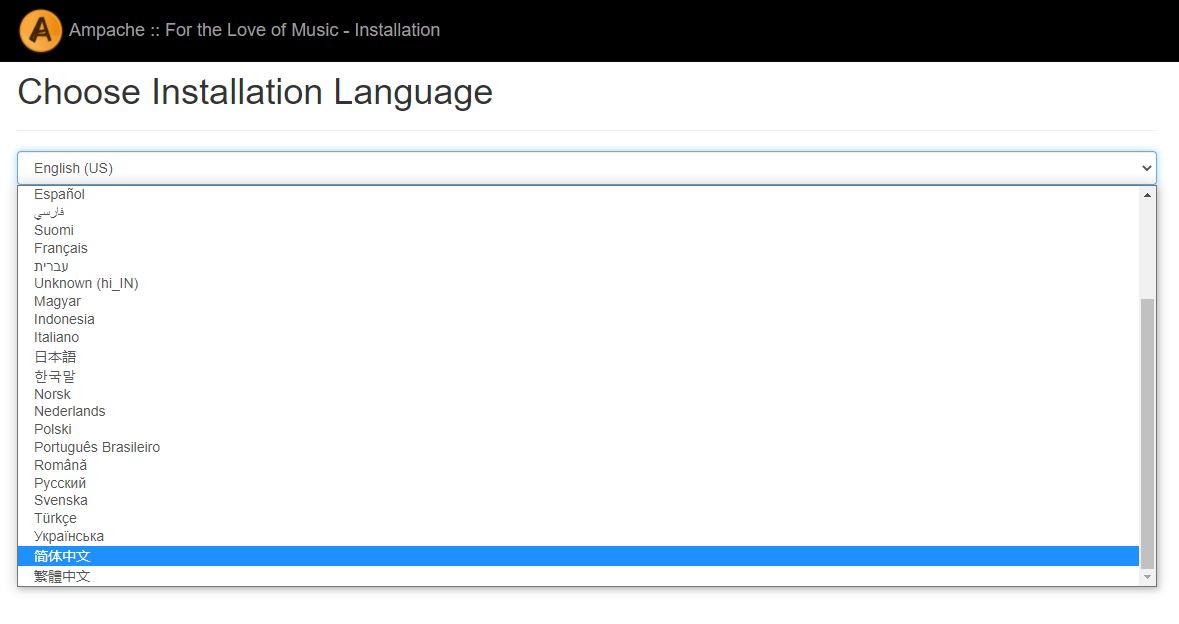Pick Italiano in the dropdown list
The image size is (1179, 624).
[x=578, y=338]
